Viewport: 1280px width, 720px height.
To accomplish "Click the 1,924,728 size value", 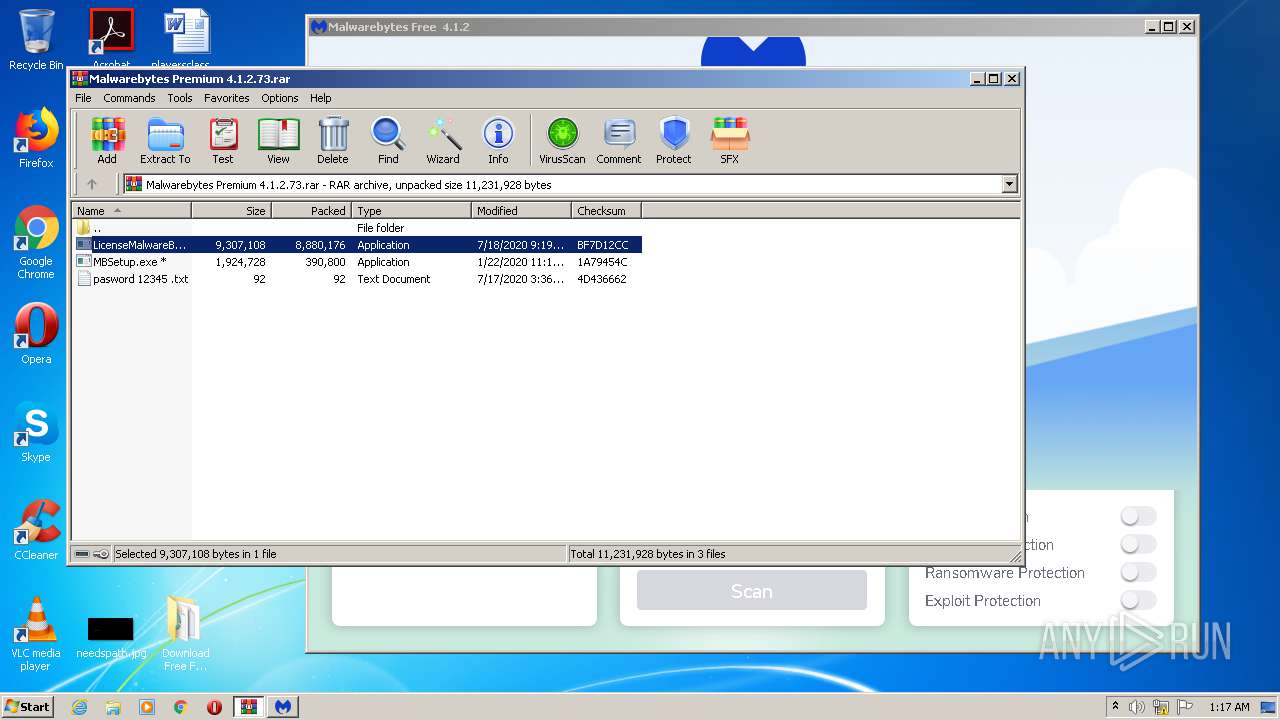I will 240,262.
